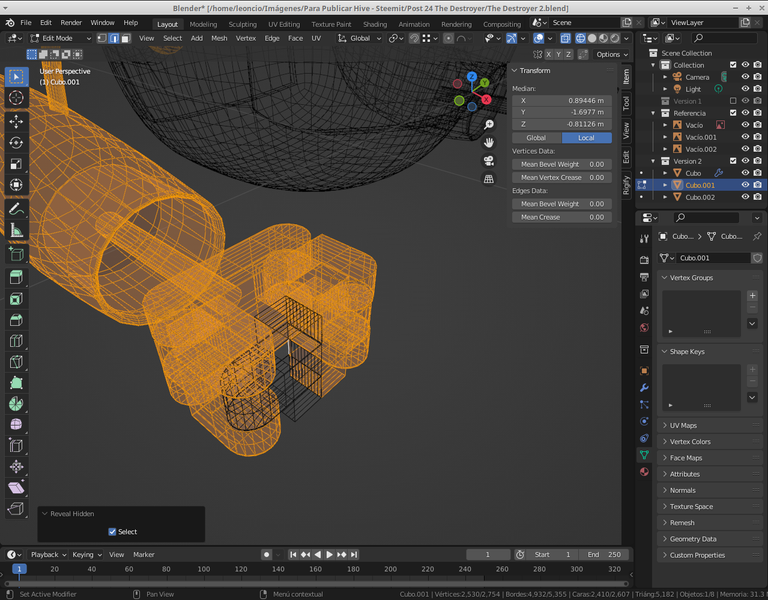768x600 pixels.
Task: Switch orthographic/perspective grid icon
Action: [489, 179]
